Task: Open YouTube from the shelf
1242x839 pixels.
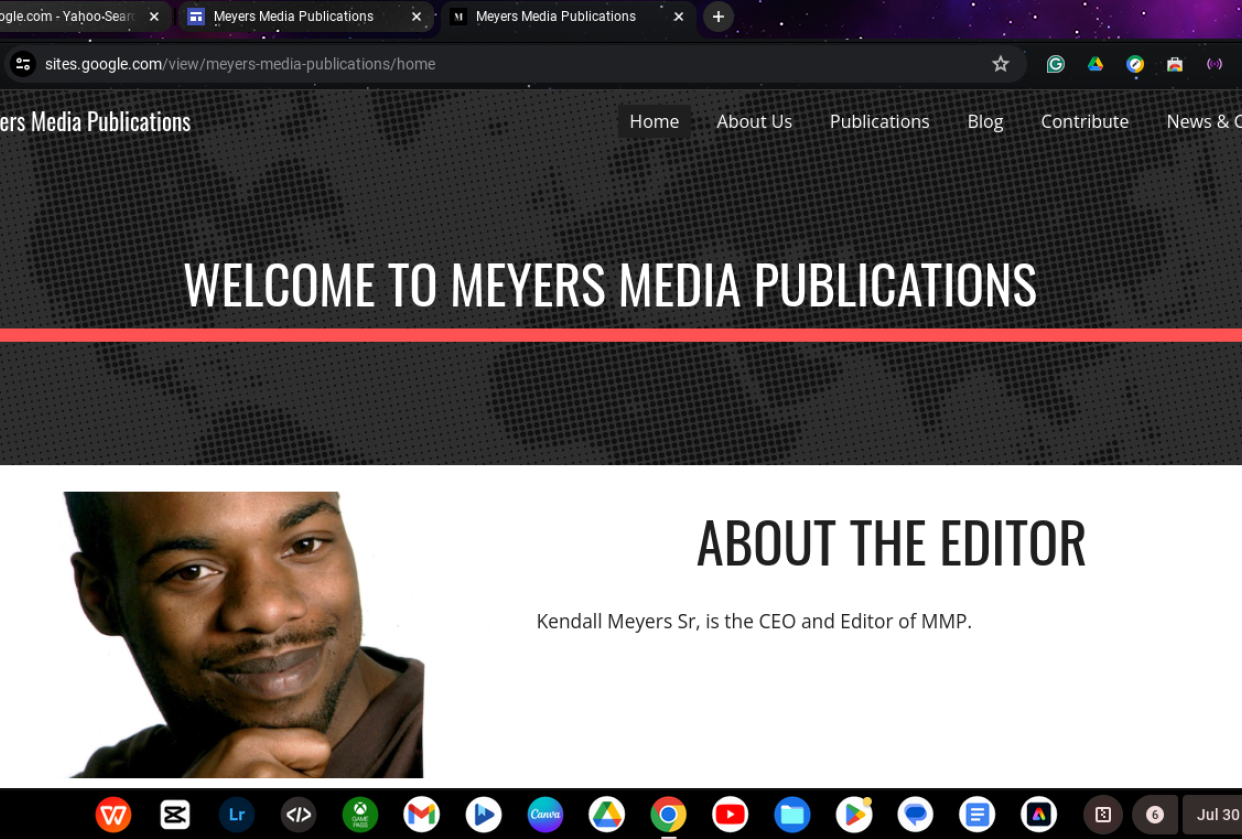Action: 730,815
